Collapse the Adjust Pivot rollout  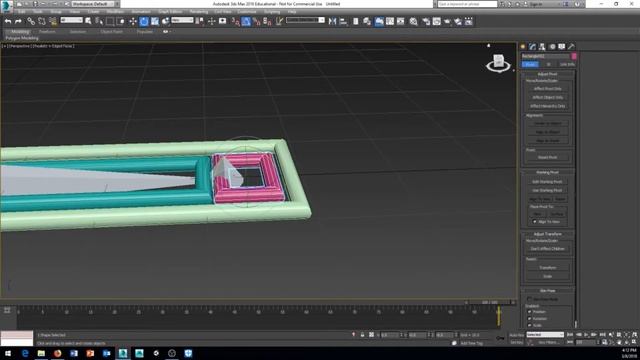(x=547, y=74)
